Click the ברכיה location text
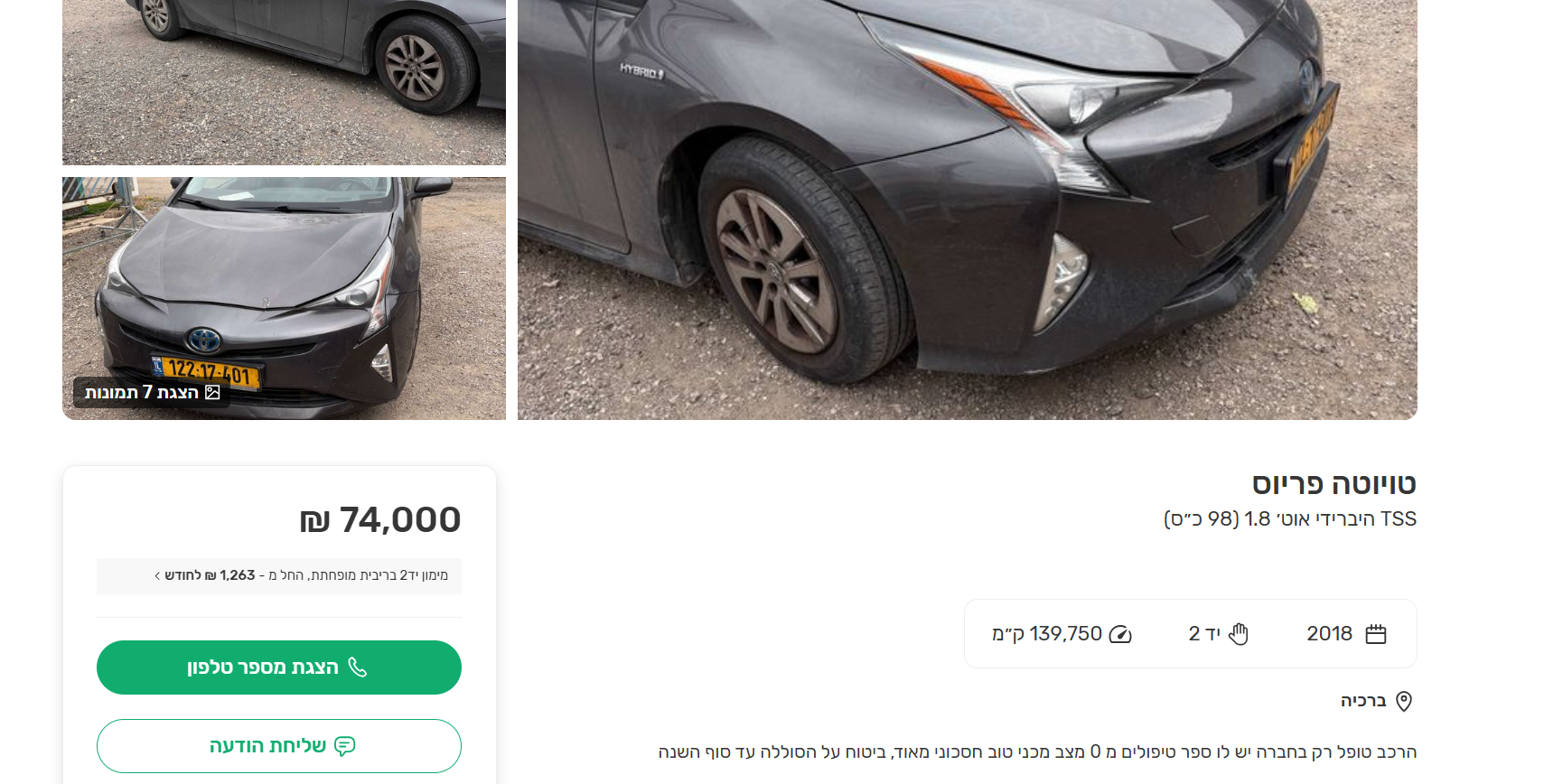Image resolution: width=1544 pixels, height=784 pixels. (1363, 701)
